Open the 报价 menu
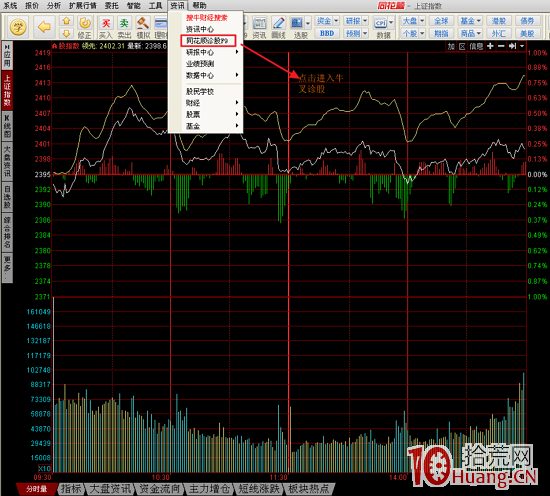 32,5
